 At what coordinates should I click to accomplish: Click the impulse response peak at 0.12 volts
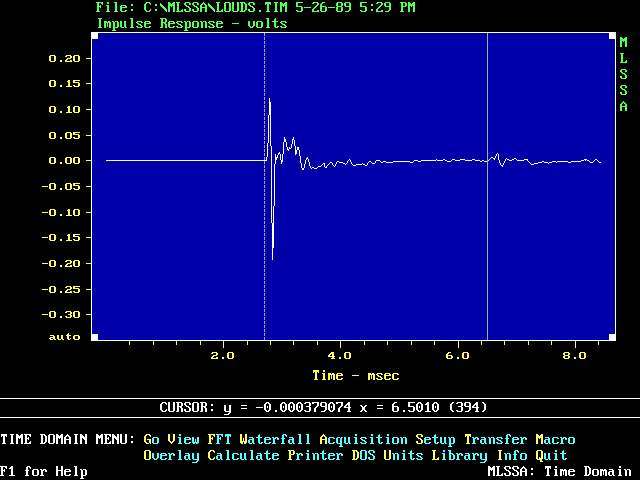coord(269,99)
